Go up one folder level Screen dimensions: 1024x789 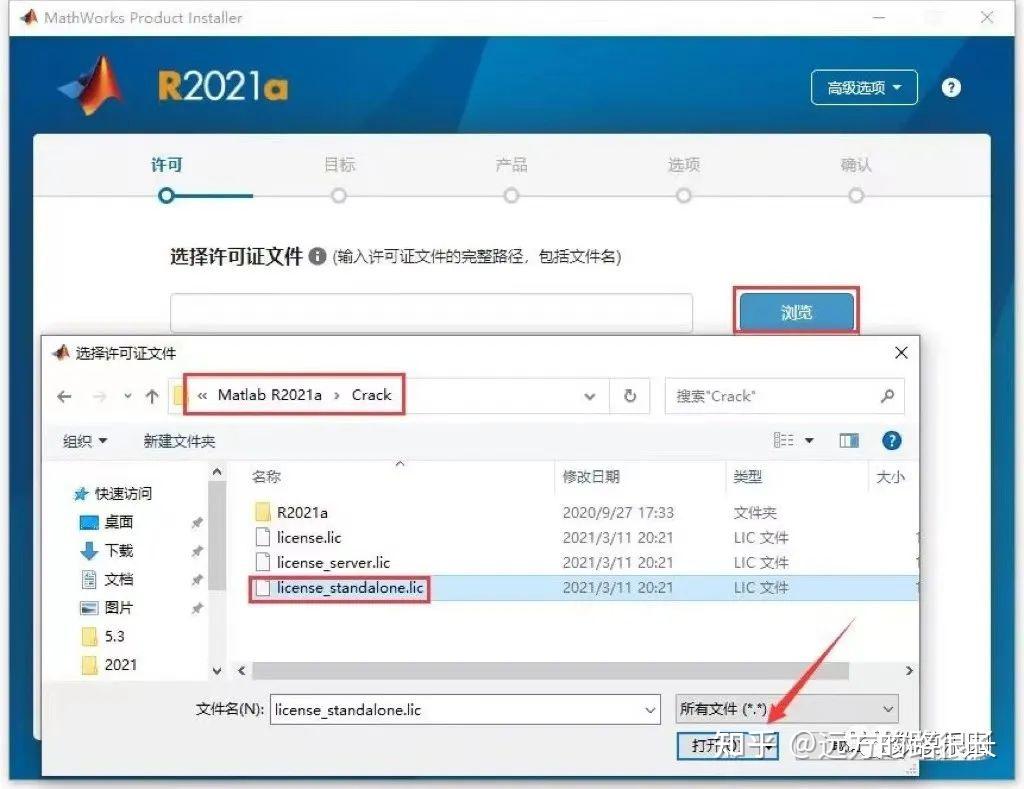152,396
